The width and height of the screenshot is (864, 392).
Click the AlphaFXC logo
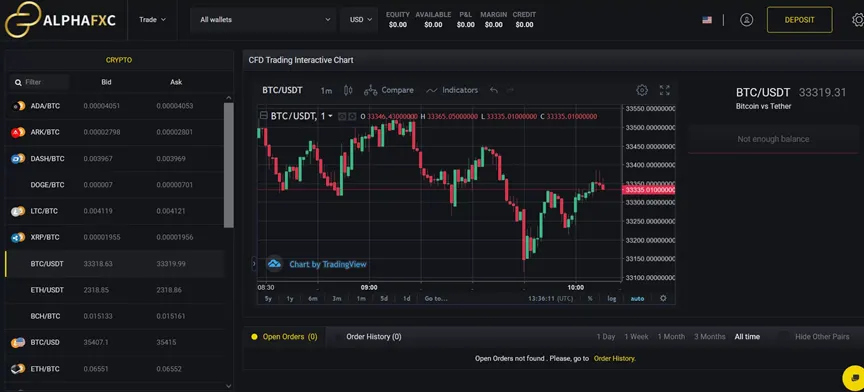(60, 20)
